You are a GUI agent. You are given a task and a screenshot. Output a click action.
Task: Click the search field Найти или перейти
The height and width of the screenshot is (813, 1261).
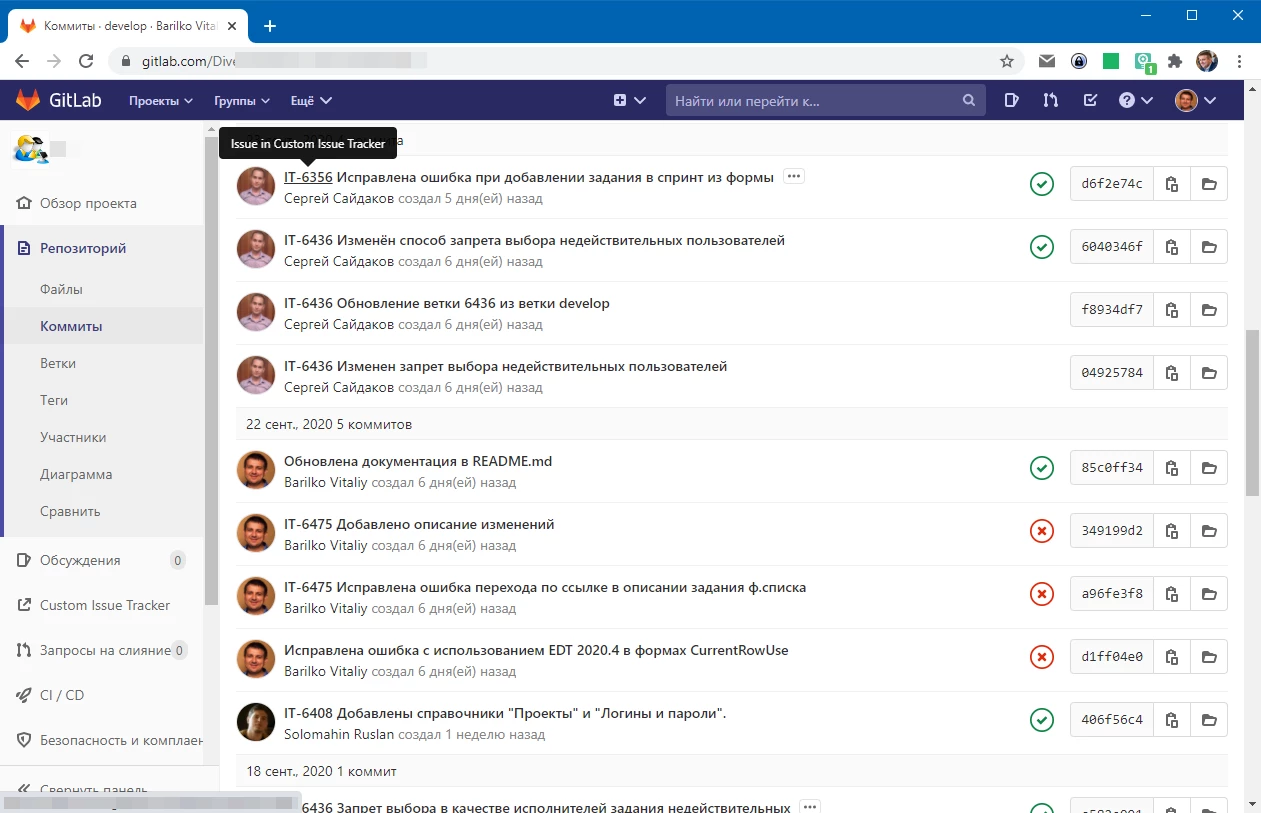[815, 101]
